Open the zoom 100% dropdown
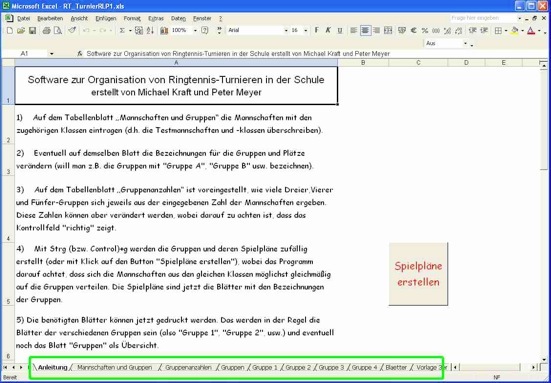The width and height of the screenshot is (551, 383). [x=195, y=31]
